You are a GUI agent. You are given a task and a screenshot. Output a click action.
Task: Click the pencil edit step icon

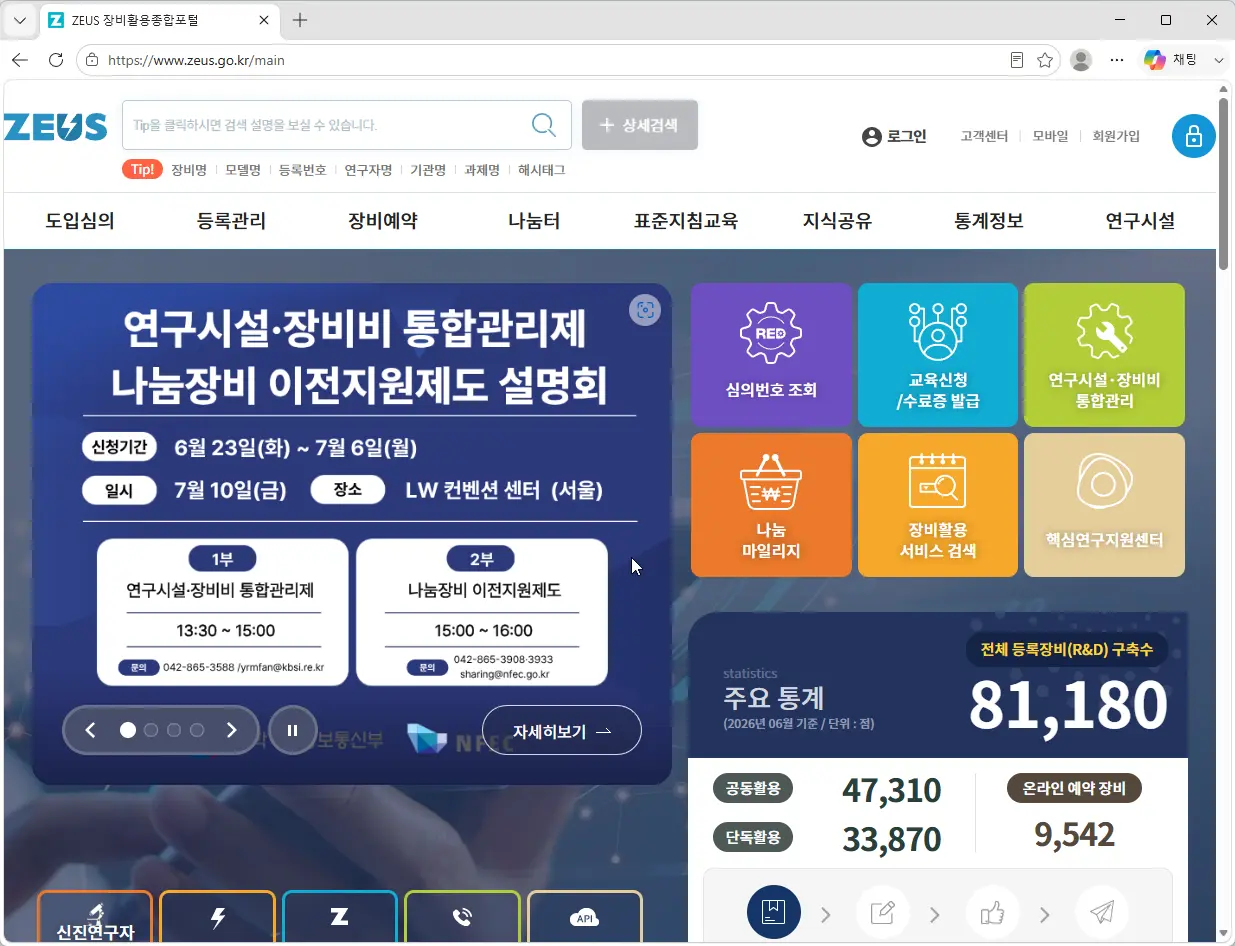(x=883, y=912)
